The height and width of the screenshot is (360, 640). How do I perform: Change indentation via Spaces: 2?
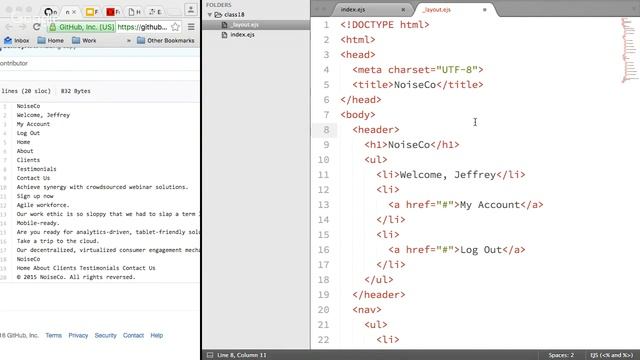(x=561, y=355)
